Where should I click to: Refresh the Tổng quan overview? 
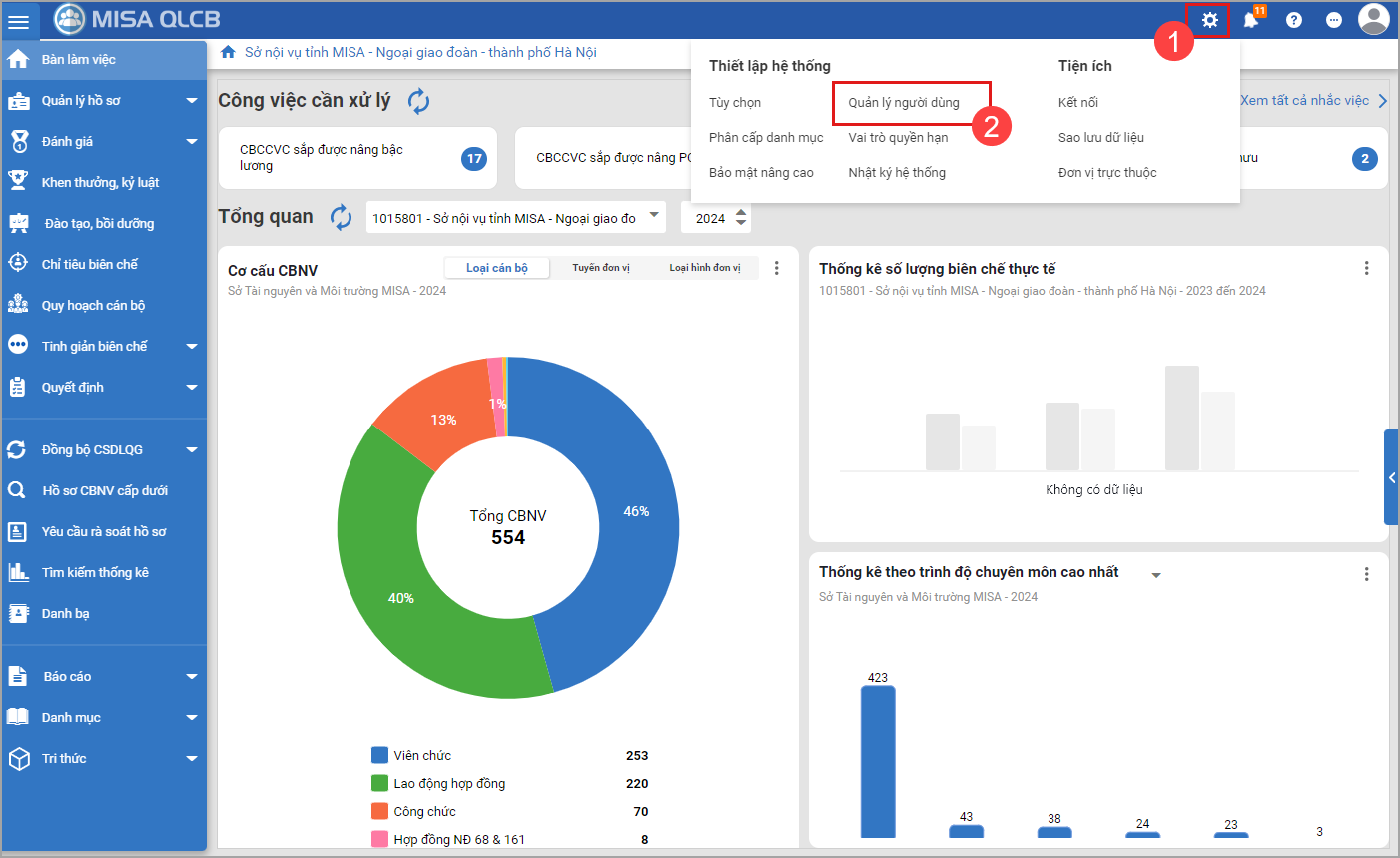(x=342, y=218)
